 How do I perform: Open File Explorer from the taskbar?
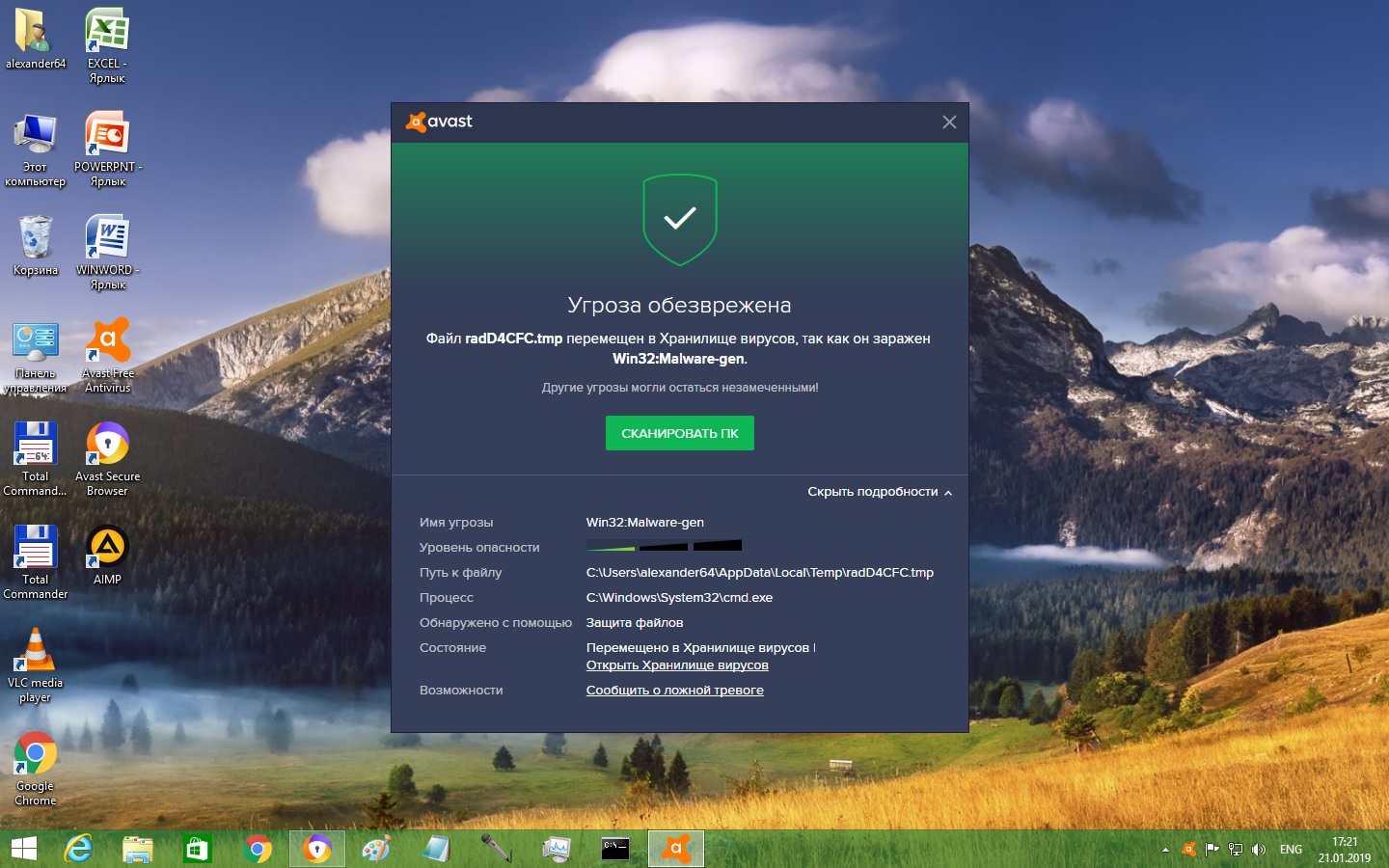(x=138, y=849)
